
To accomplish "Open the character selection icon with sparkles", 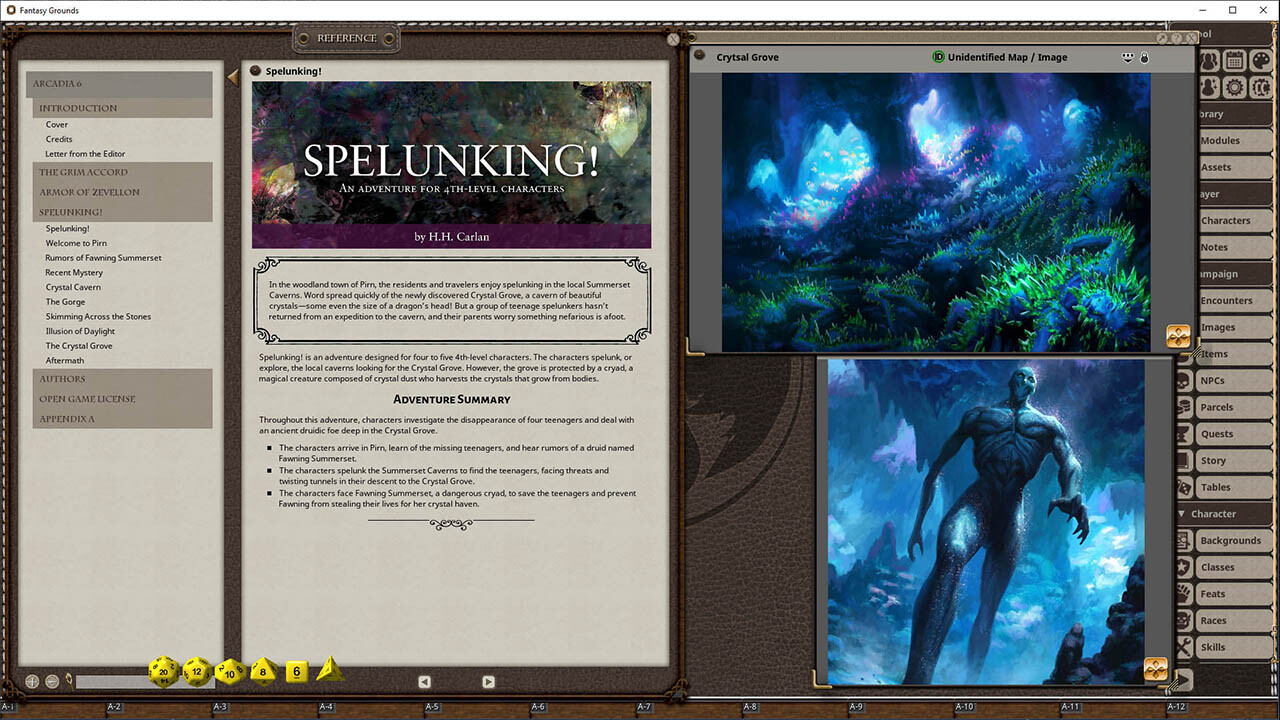I will tap(1209, 88).
